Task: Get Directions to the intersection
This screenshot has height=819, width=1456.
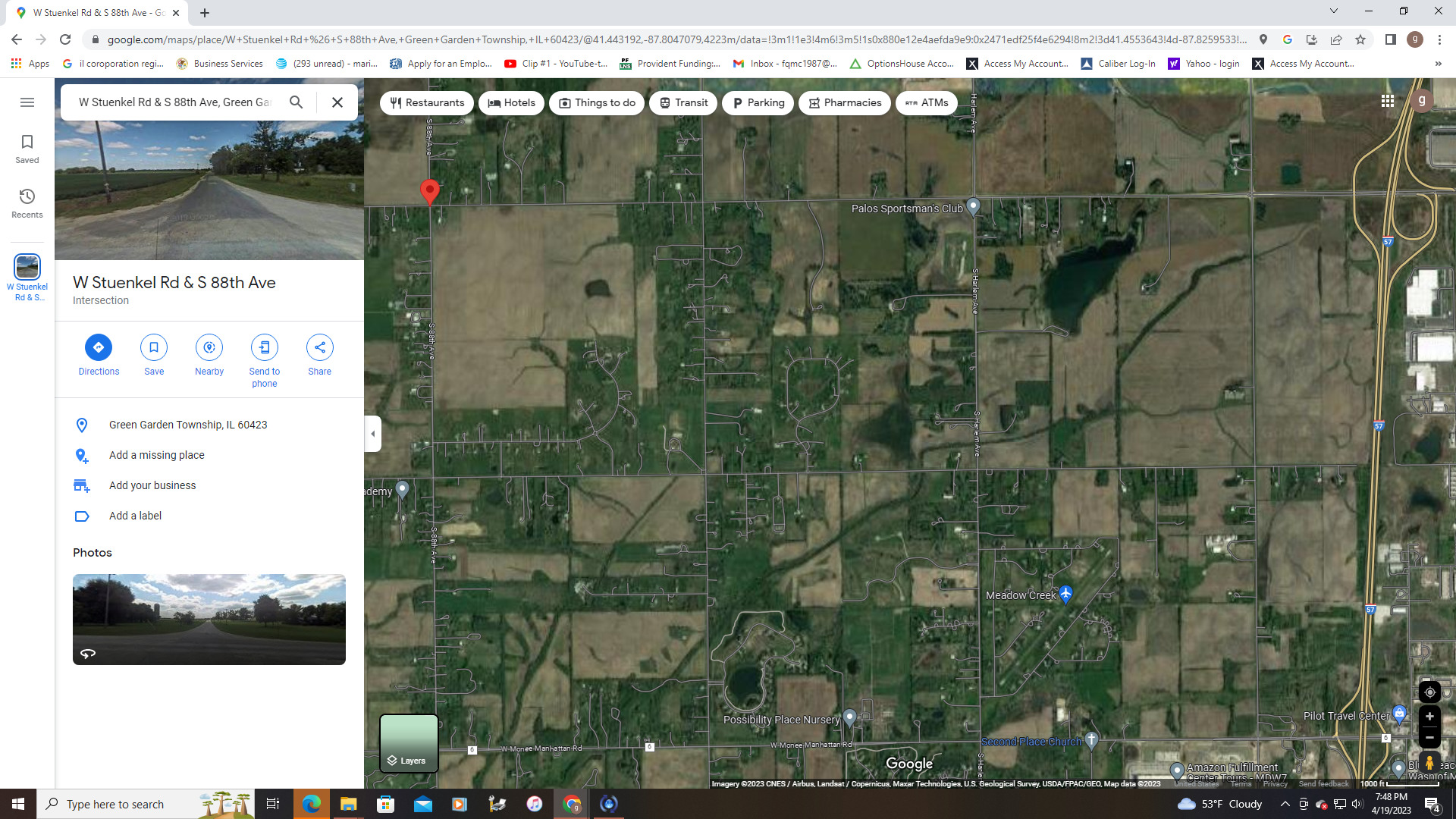Action: (x=99, y=355)
